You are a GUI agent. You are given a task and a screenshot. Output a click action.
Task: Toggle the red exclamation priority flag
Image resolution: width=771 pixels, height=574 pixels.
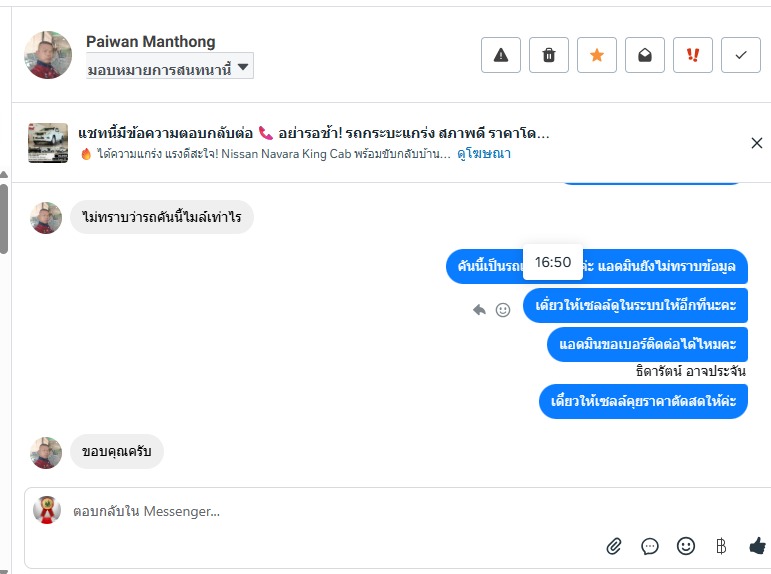tap(693, 55)
